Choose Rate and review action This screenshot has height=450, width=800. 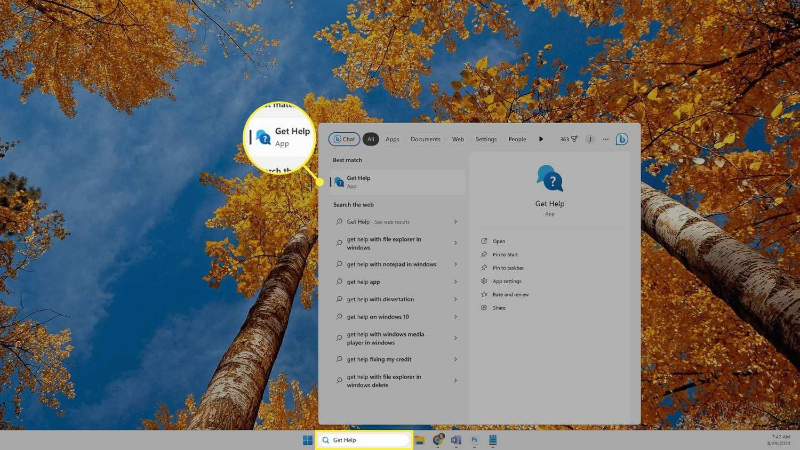click(x=510, y=294)
